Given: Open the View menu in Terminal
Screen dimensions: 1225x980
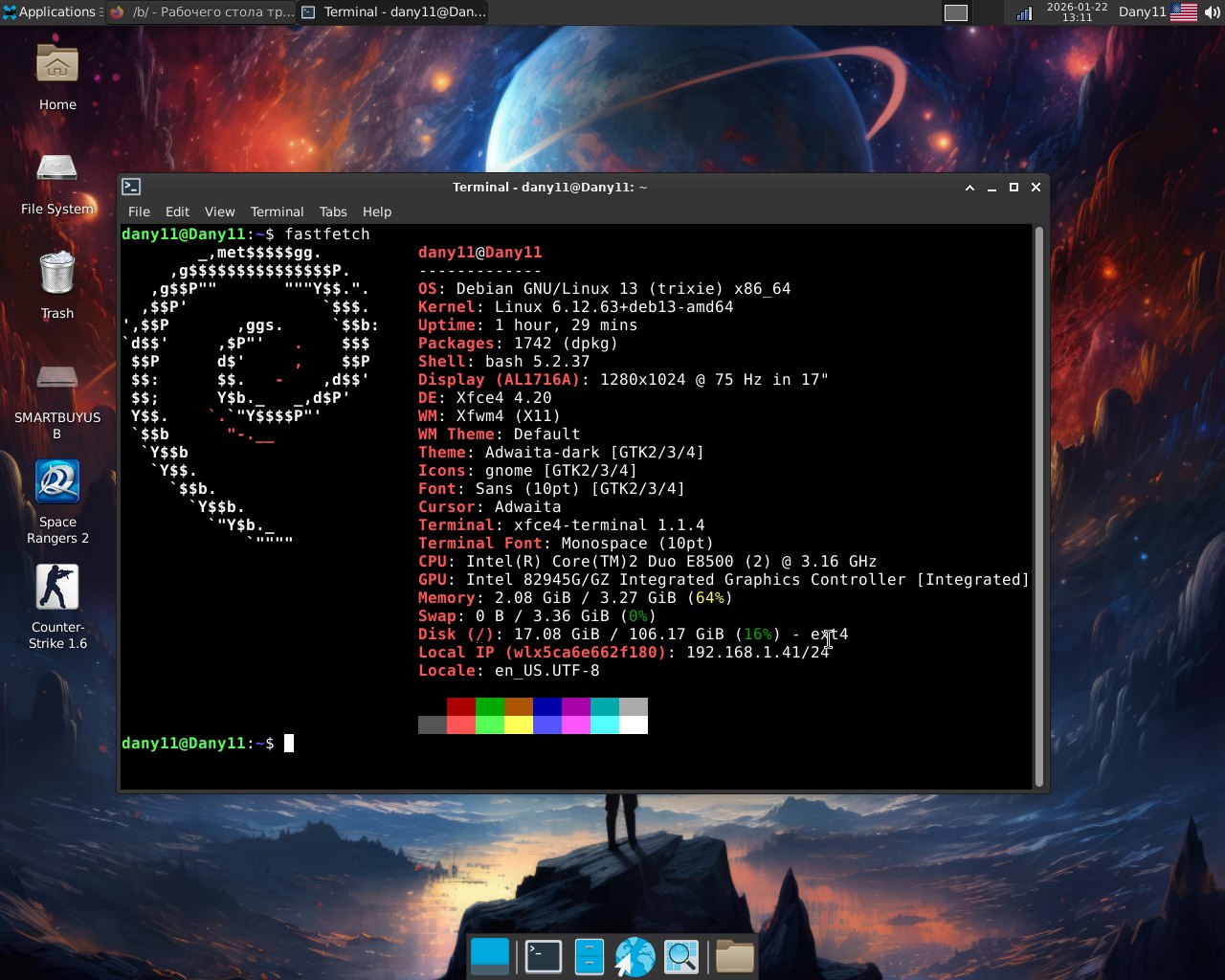Looking at the screenshot, I should tap(219, 212).
